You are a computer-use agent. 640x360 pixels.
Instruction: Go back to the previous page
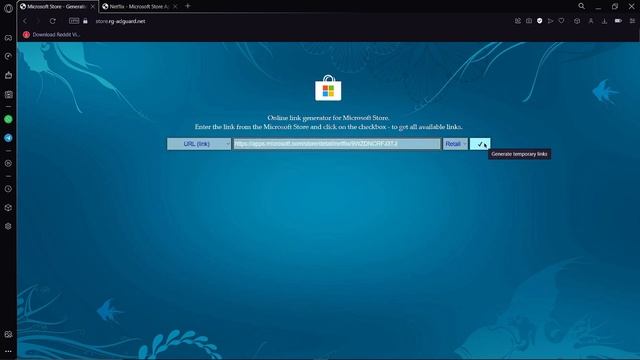point(25,21)
